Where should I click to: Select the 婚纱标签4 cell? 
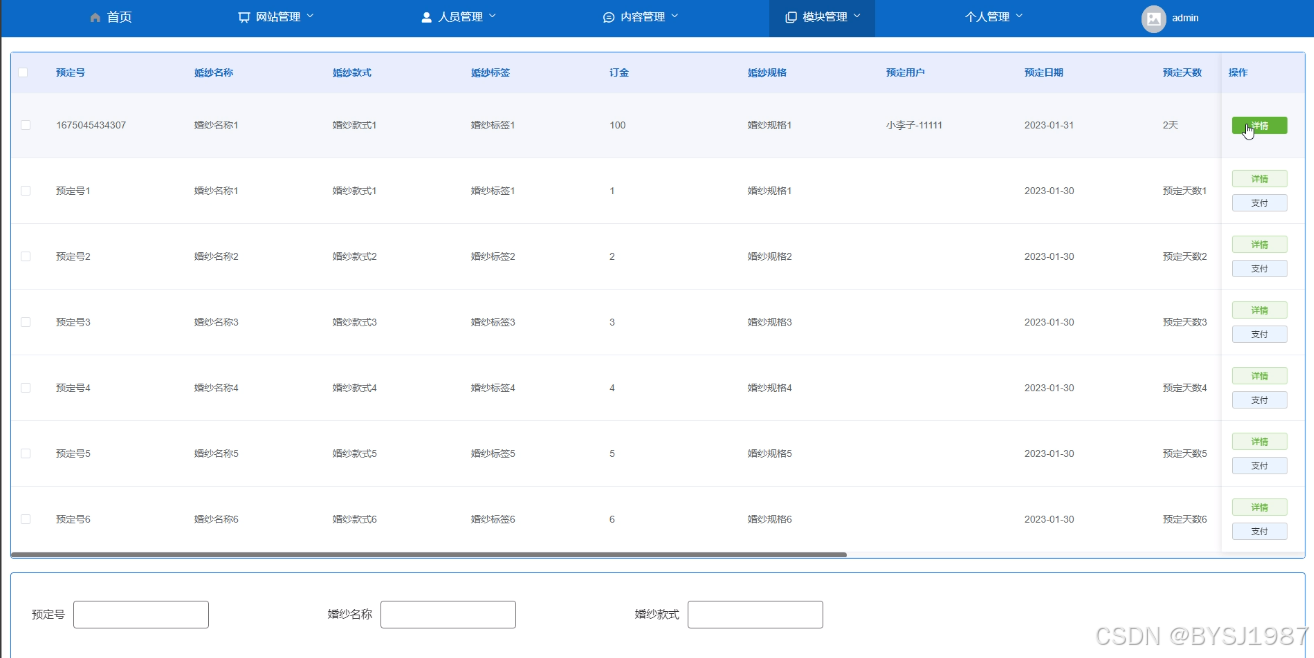click(x=493, y=387)
